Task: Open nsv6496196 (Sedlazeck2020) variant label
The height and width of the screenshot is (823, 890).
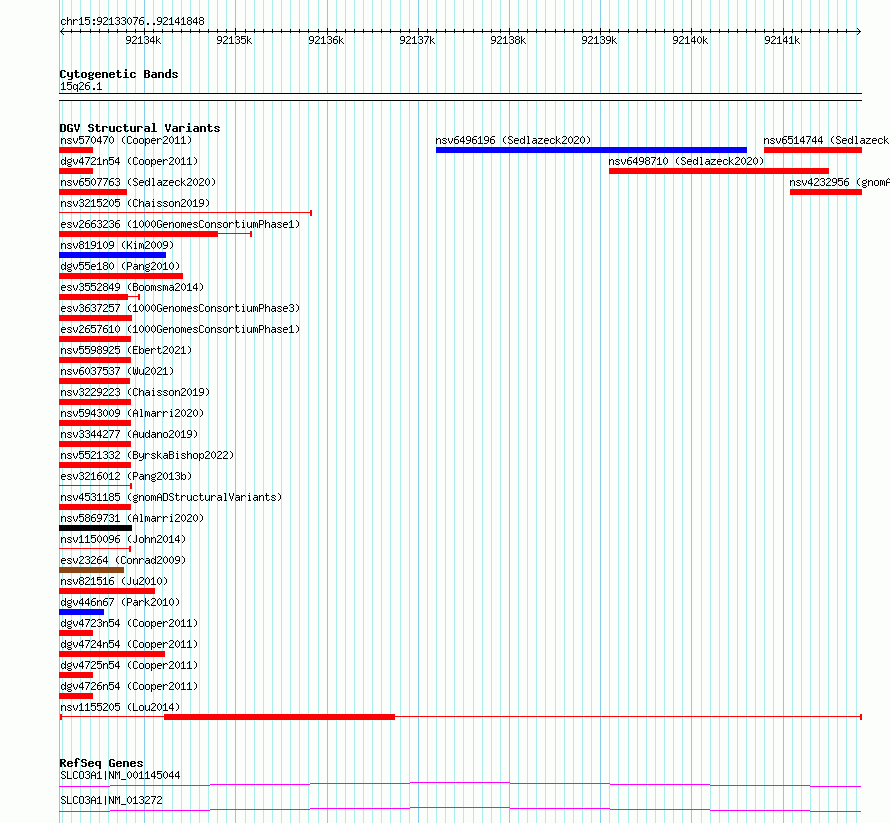Action: pos(513,140)
